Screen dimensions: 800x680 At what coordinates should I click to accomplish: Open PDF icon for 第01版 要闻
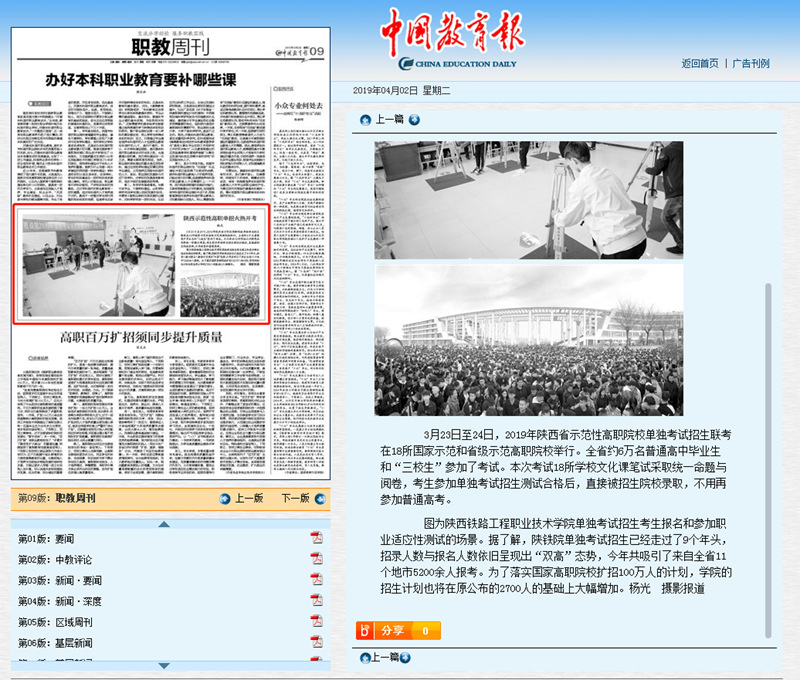coord(316,539)
